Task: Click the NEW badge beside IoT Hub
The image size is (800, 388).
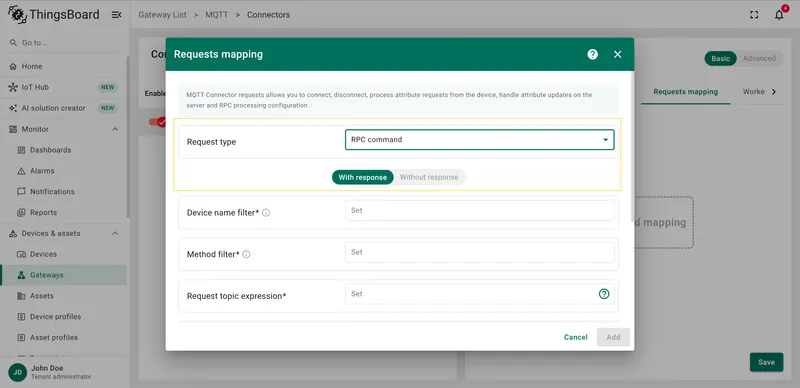Action: [x=108, y=87]
